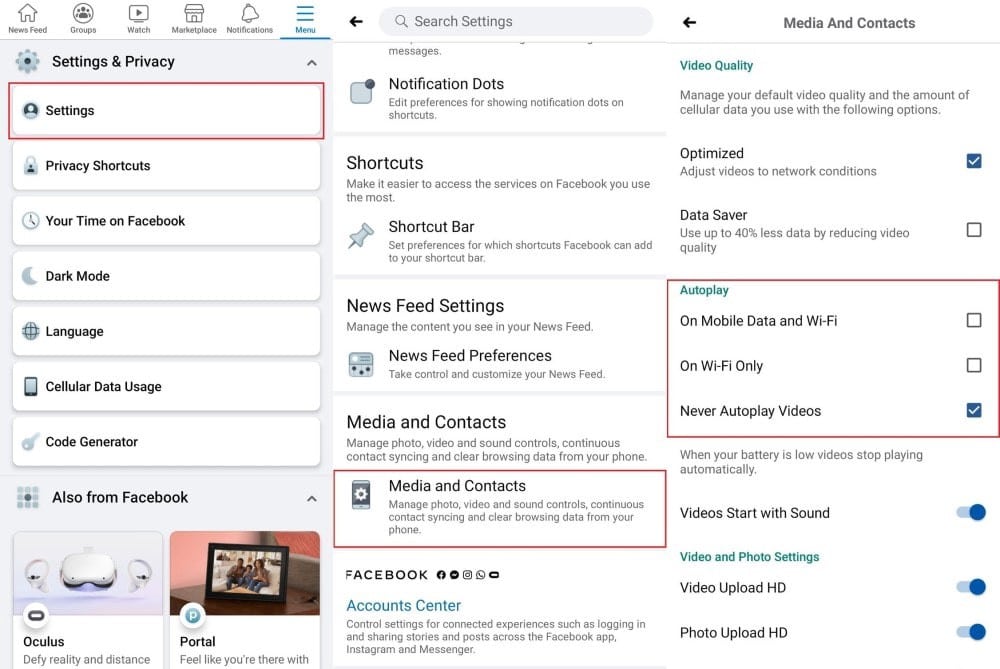1000x669 pixels.
Task: Open Code Generator
Action: [166, 441]
